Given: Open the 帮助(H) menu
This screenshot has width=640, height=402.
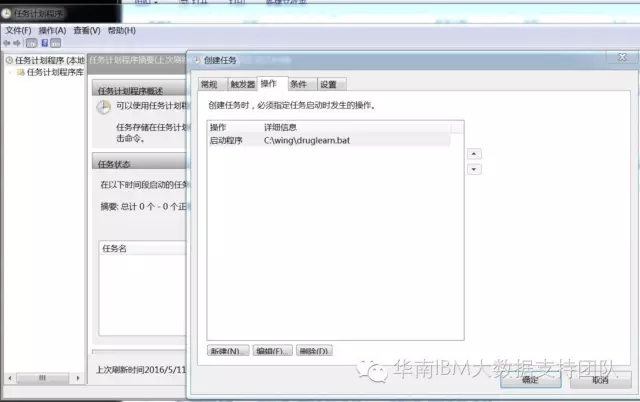Looking at the screenshot, I should 122,31.
